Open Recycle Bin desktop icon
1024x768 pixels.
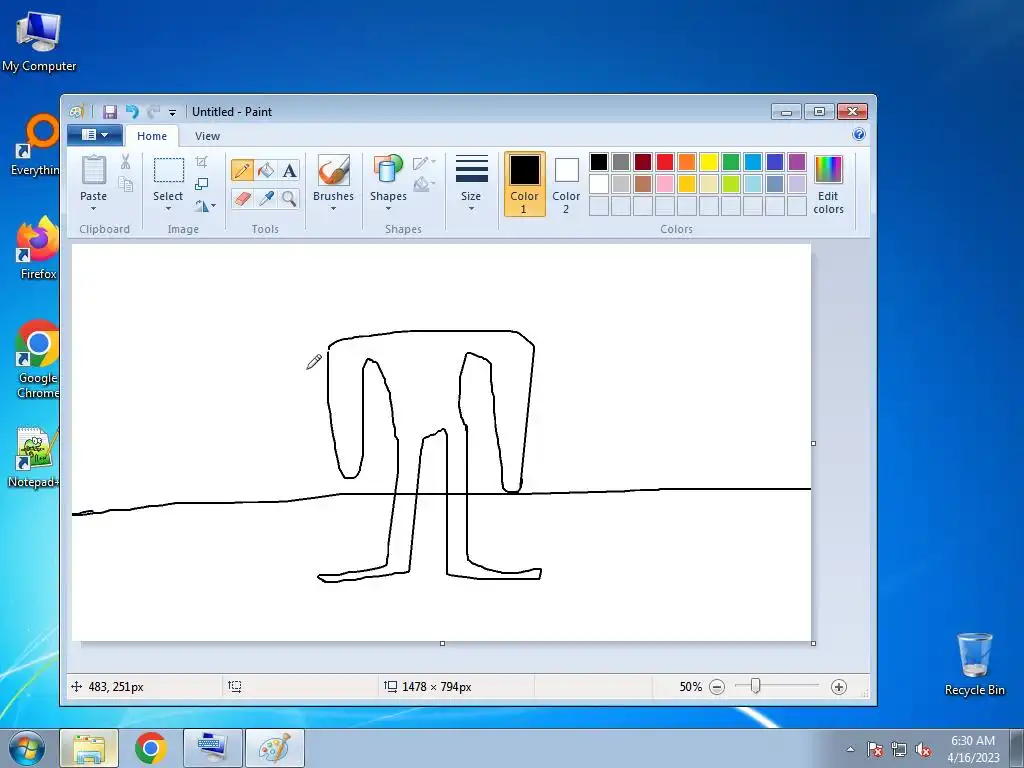click(974, 664)
